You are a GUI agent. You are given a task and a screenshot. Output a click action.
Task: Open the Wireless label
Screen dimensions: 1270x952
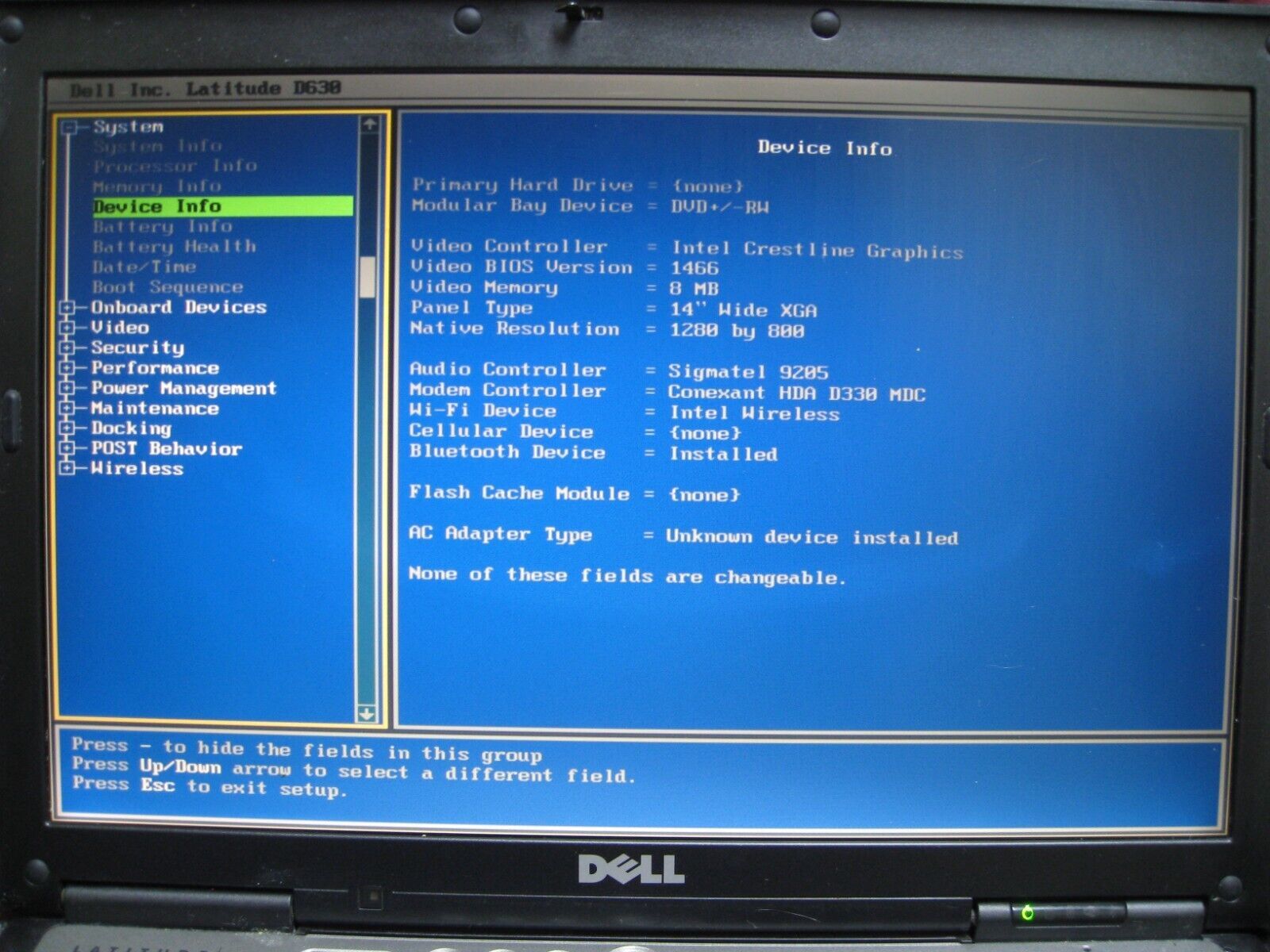[137, 468]
